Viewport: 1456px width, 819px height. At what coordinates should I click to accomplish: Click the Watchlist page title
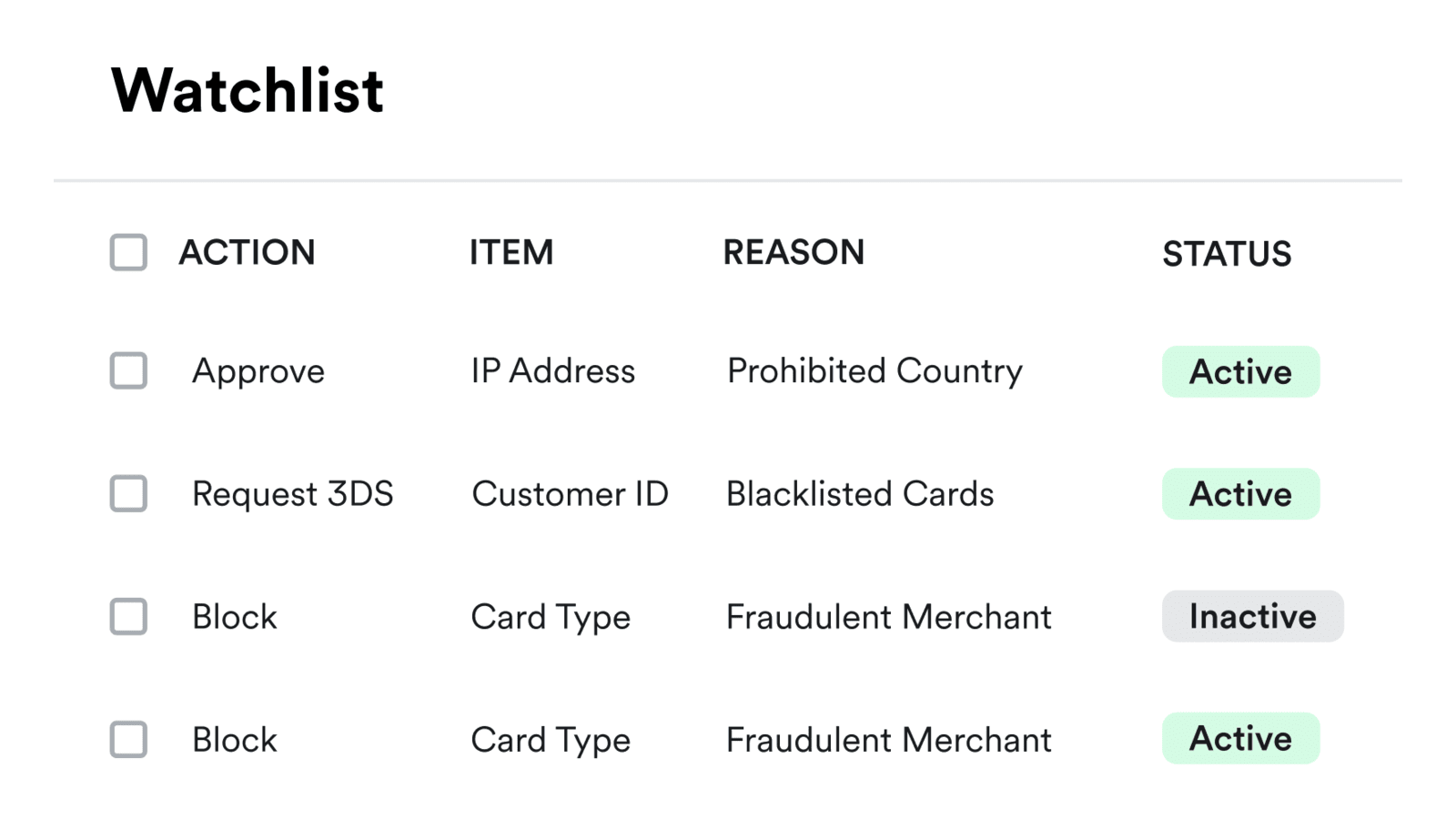click(248, 90)
